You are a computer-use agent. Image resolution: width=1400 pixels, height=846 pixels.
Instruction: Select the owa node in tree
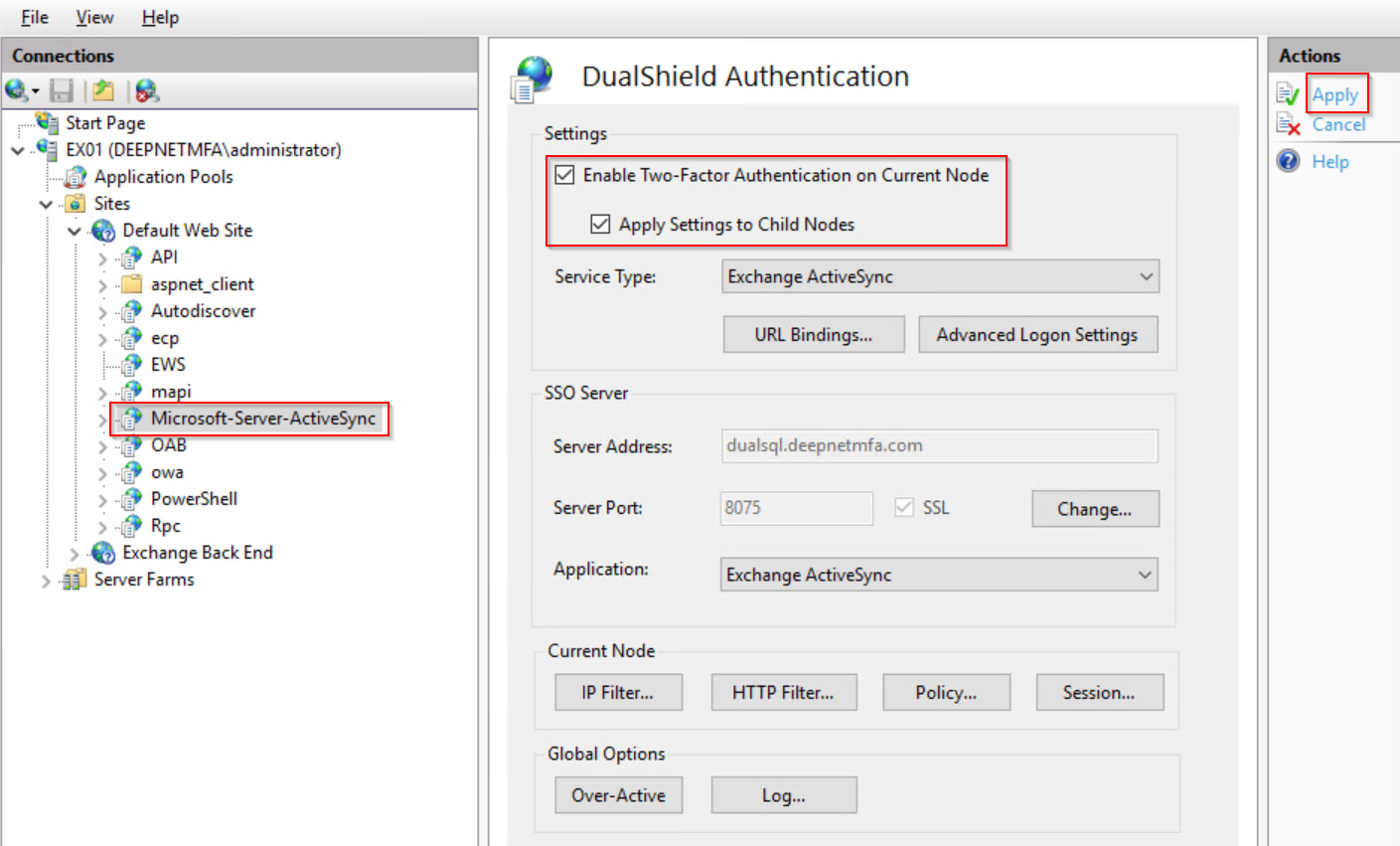coord(167,472)
